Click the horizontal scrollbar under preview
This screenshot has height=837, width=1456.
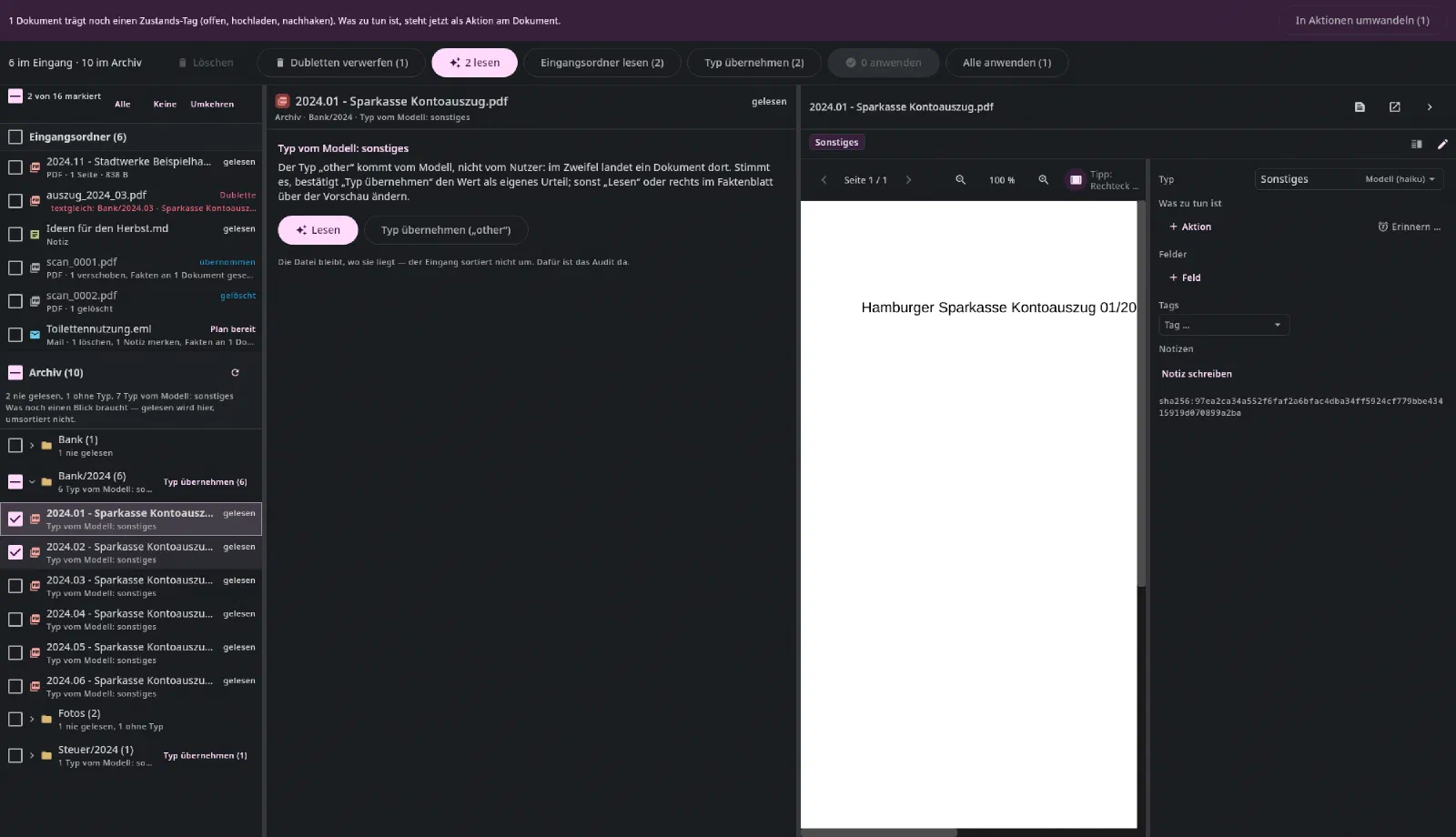point(878,832)
